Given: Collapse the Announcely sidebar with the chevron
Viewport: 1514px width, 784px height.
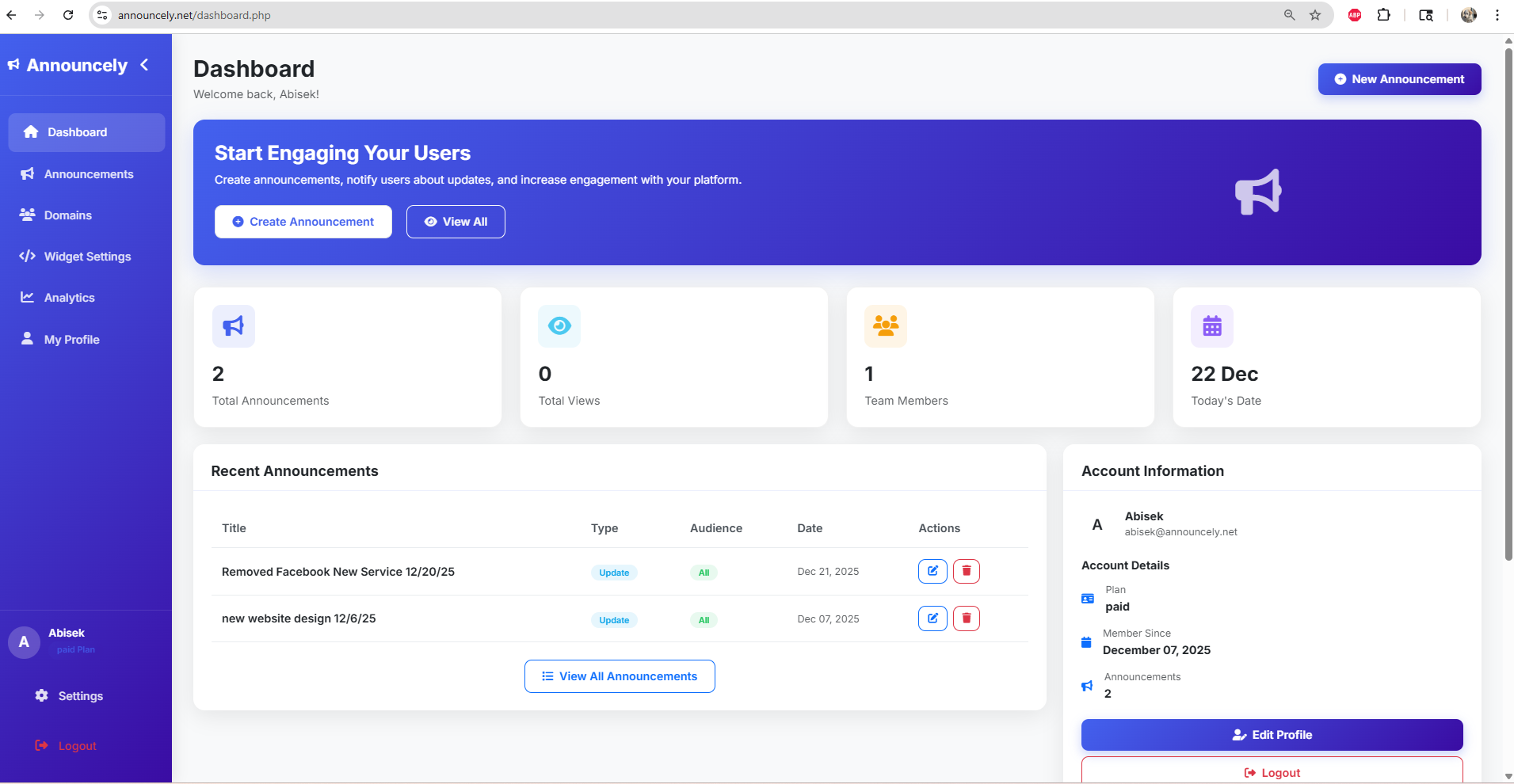Looking at the screenshot, I should [x=144, y=65].
